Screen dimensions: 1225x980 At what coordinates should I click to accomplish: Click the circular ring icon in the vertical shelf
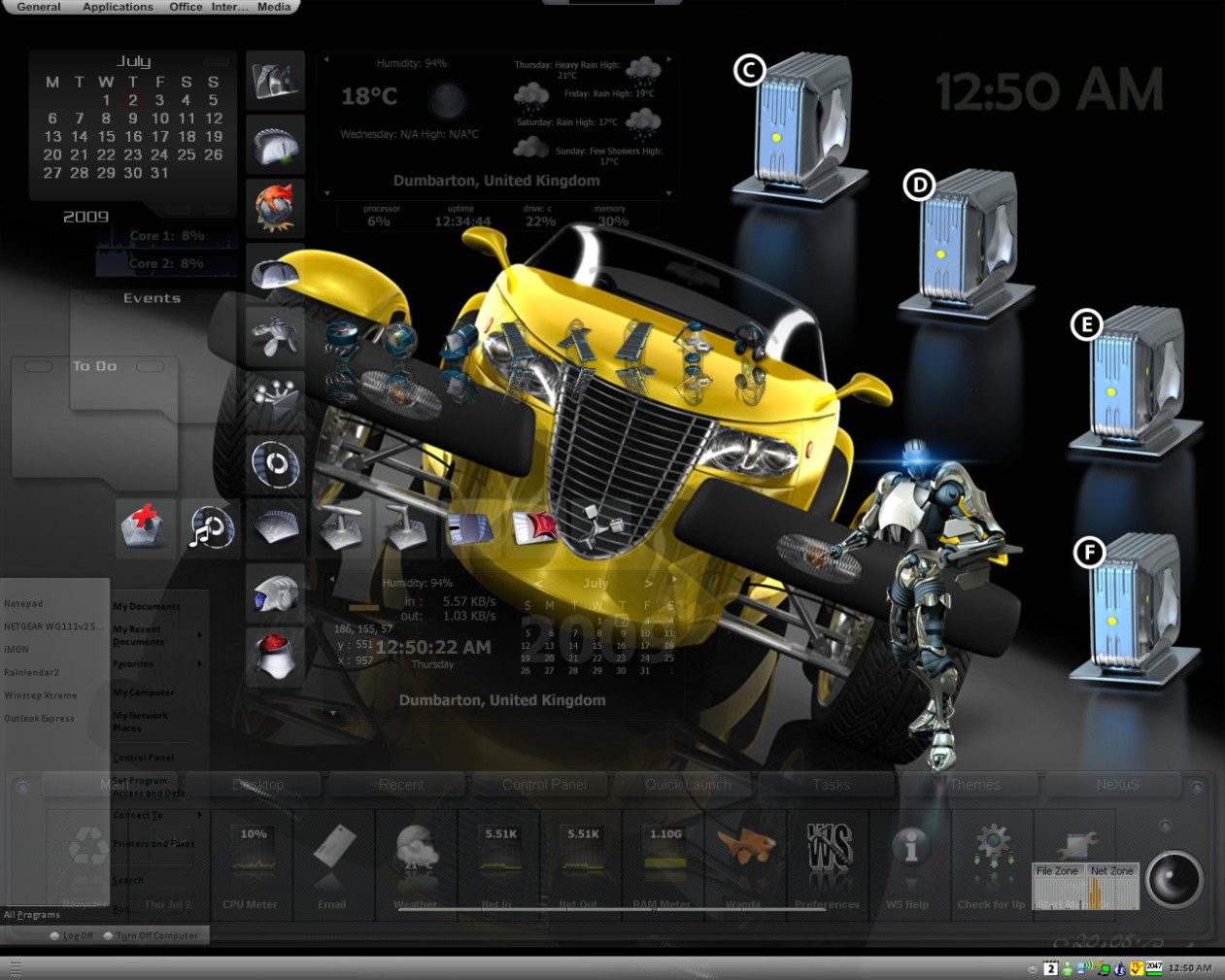click(x=275, y=464)
